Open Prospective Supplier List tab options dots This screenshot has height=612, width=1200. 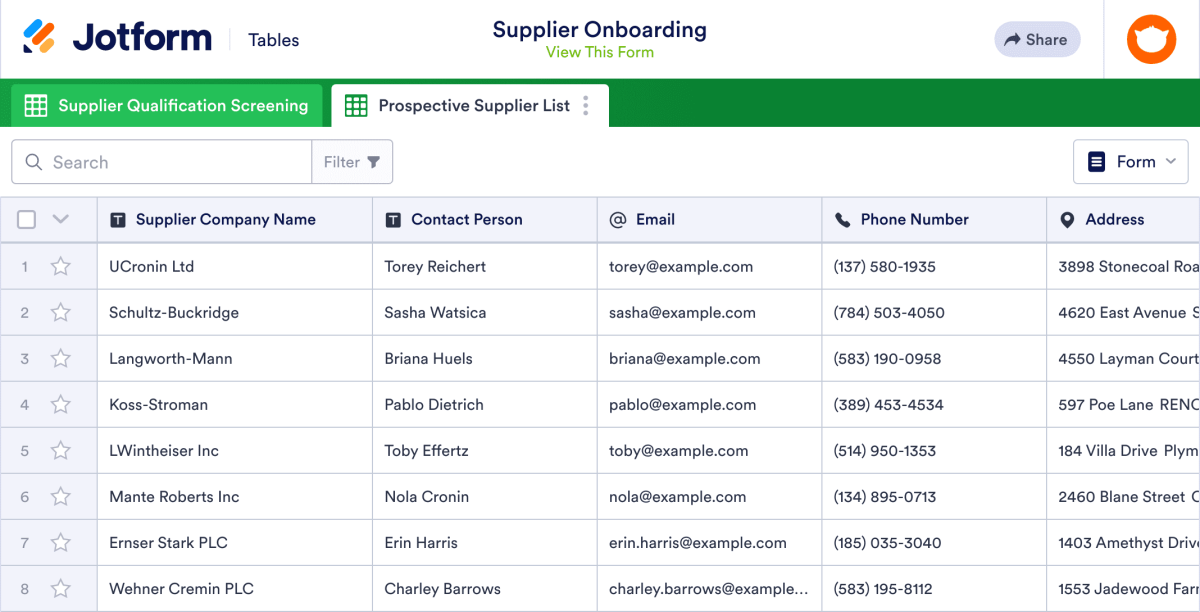click(586, 106)
